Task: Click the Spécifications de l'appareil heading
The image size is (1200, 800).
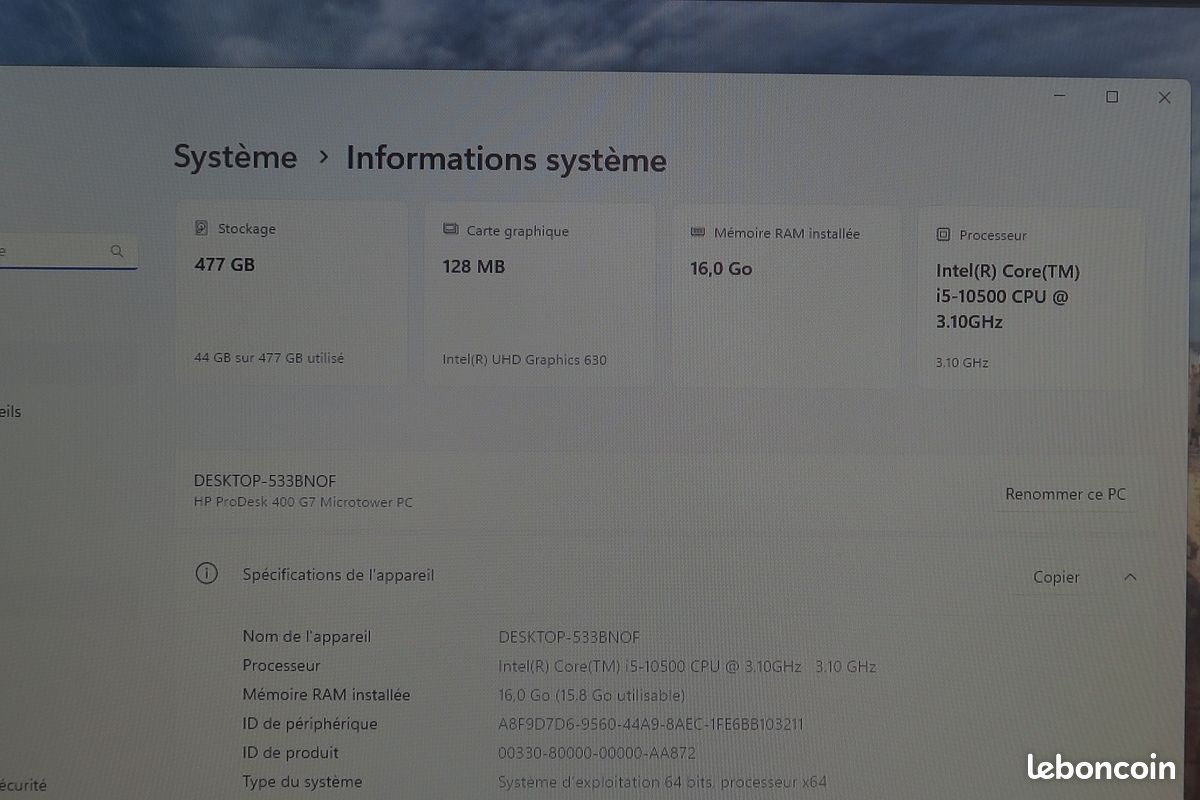Action: pos(339,575)
